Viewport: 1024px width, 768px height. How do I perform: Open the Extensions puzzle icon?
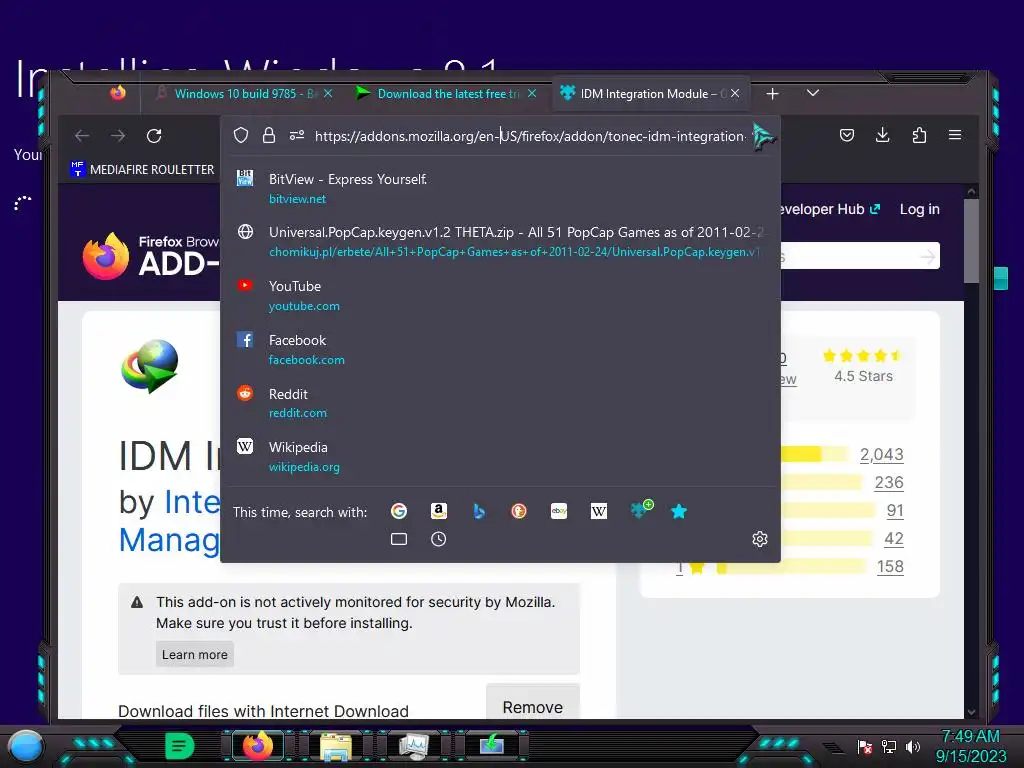(919, 135)
